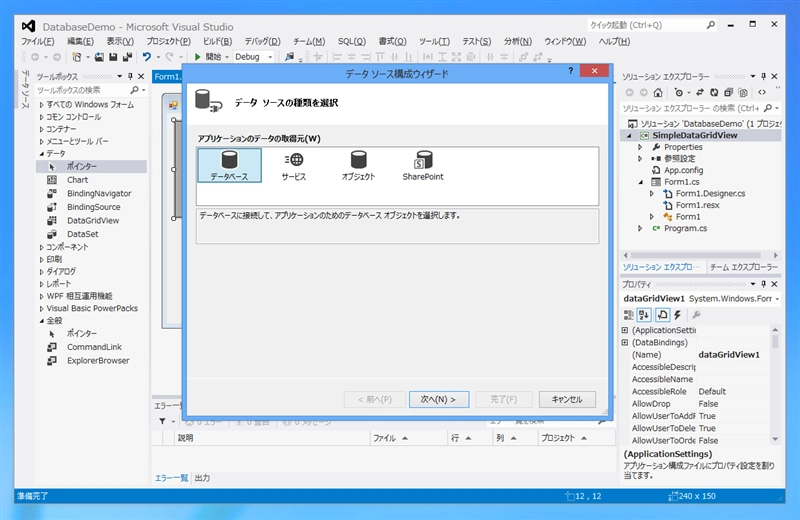Click the Alphabetical sort icon in Properties
This screenshot has width=800, height=520.
644,315
